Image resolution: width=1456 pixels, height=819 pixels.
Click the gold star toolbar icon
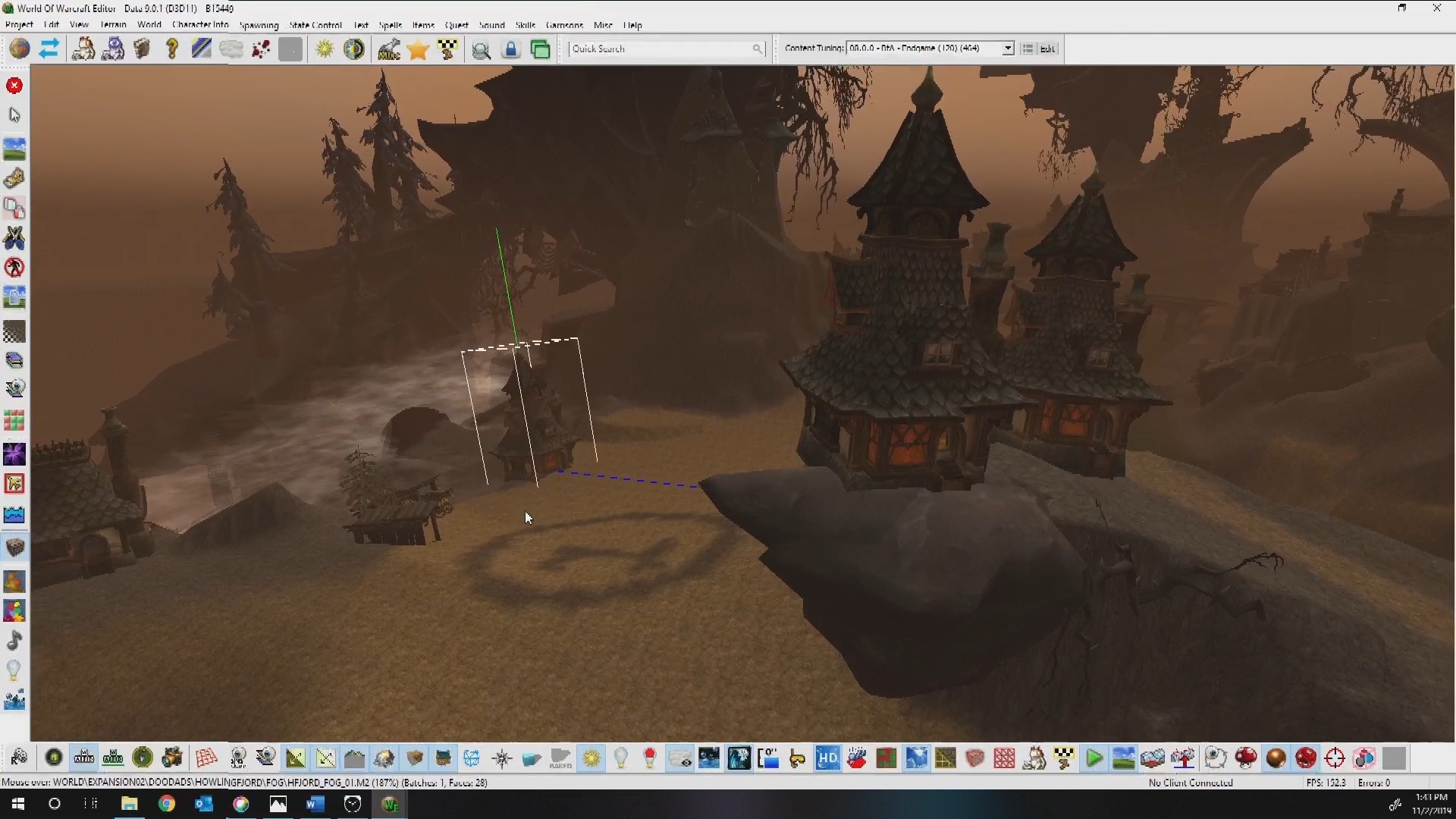(418, 50)
